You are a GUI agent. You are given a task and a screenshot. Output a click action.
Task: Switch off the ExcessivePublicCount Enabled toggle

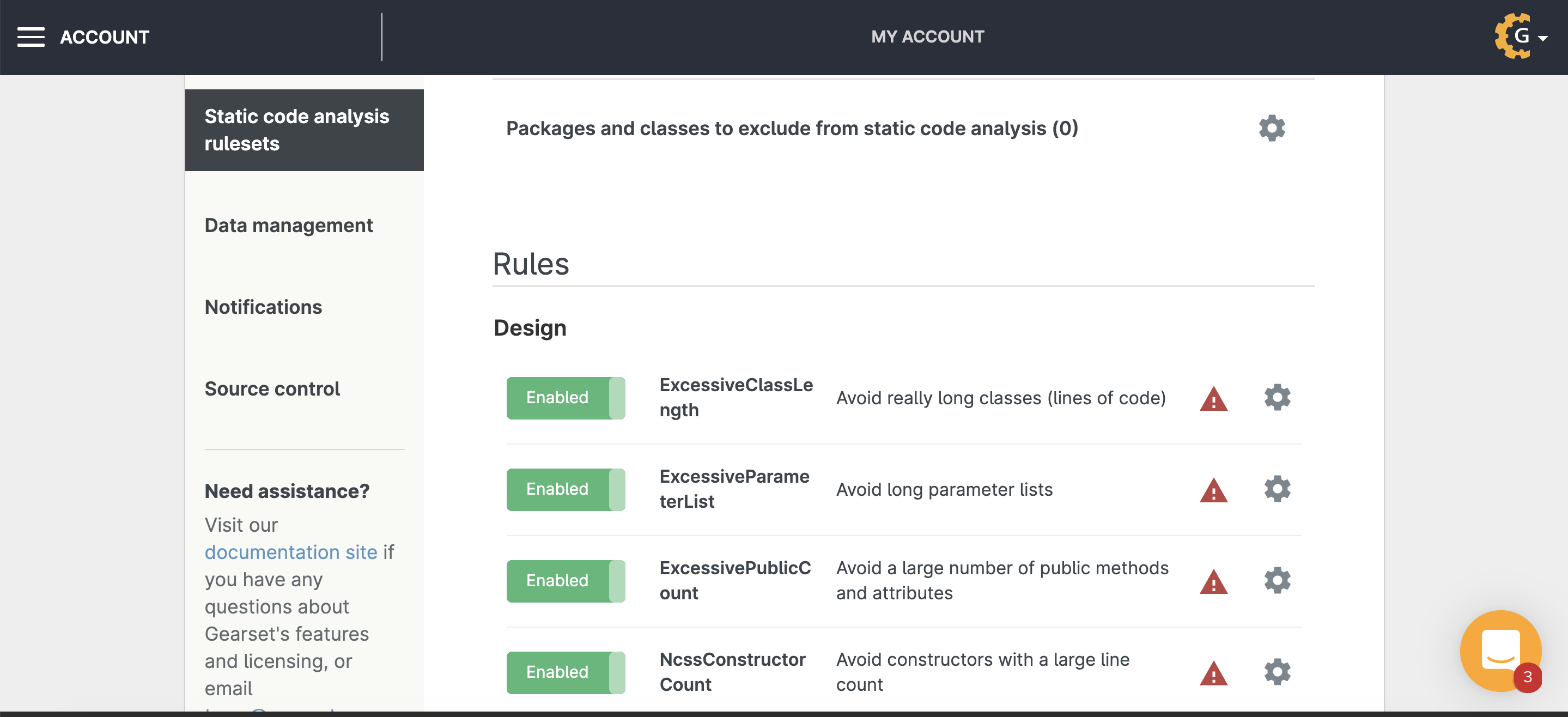tap(566, 581)
